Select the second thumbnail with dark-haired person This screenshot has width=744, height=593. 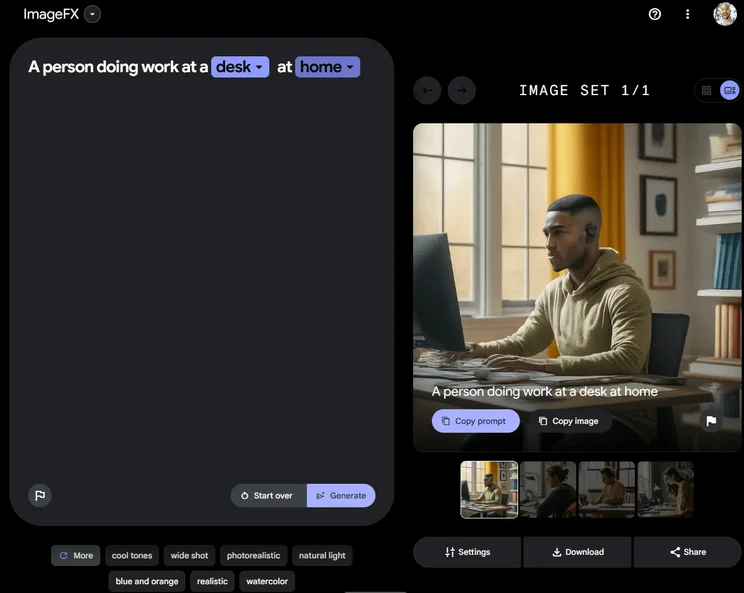pyautogui.click(x=548, y=490)
